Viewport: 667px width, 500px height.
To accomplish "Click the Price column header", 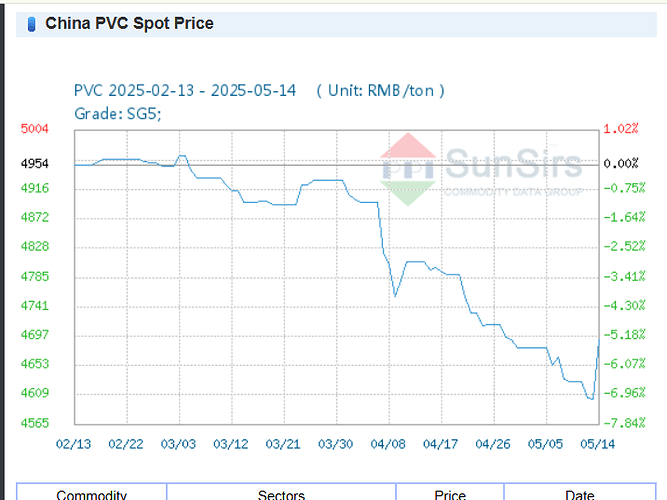I will (x=450, y=494).
